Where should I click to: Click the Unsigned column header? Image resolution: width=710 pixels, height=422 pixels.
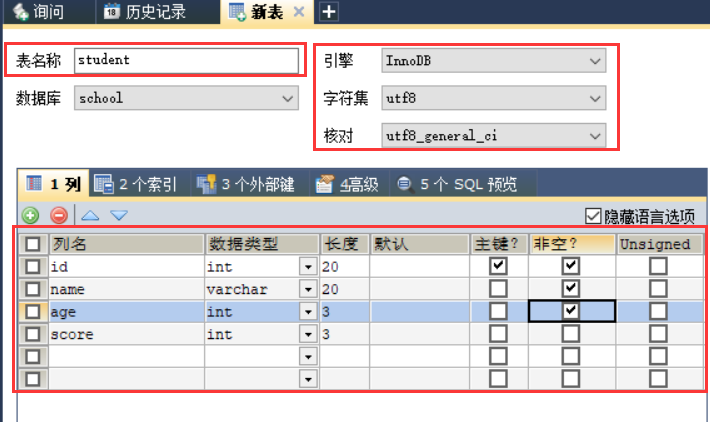coord(659,244)
